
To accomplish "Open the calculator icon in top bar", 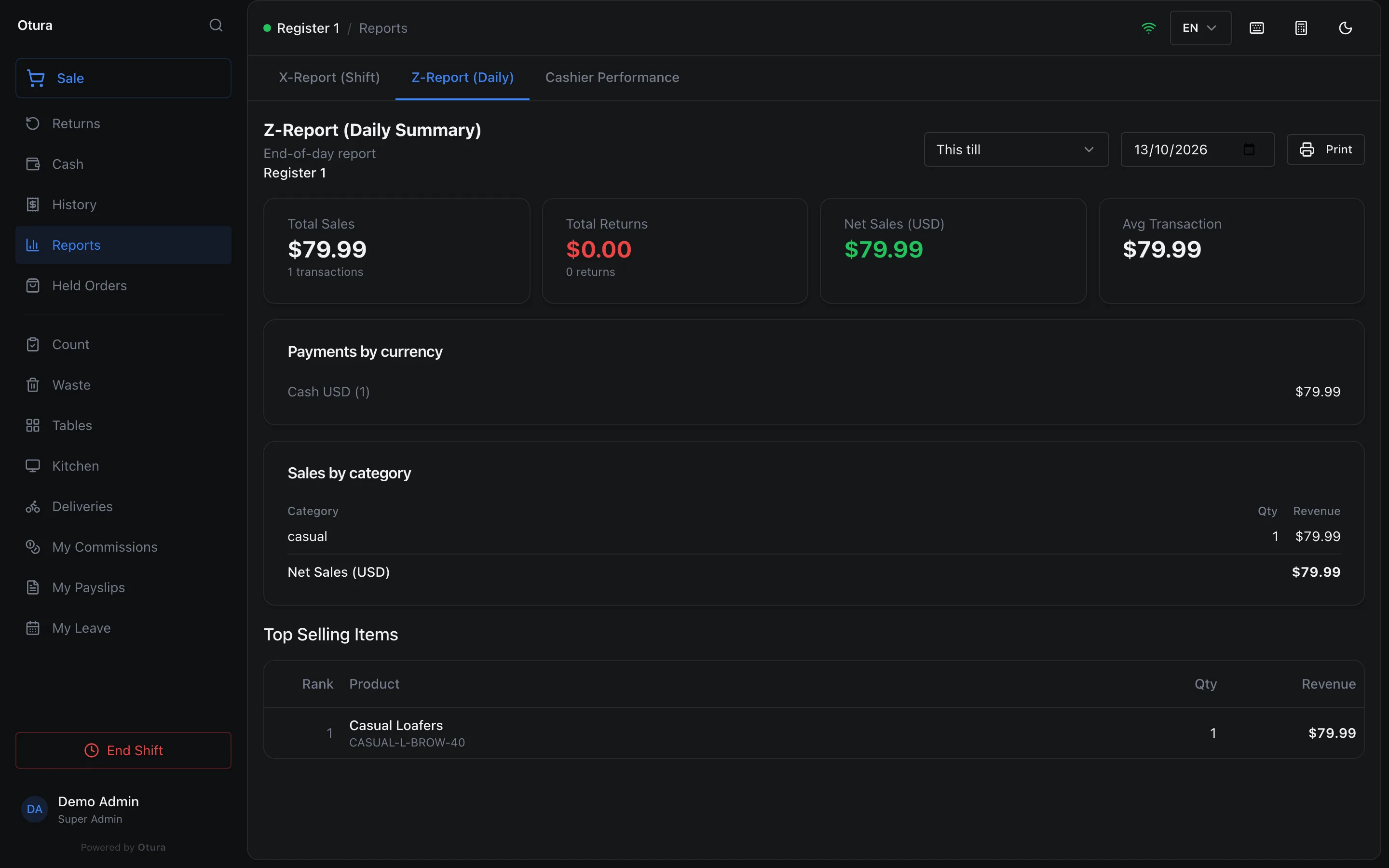I will 1301,28.
